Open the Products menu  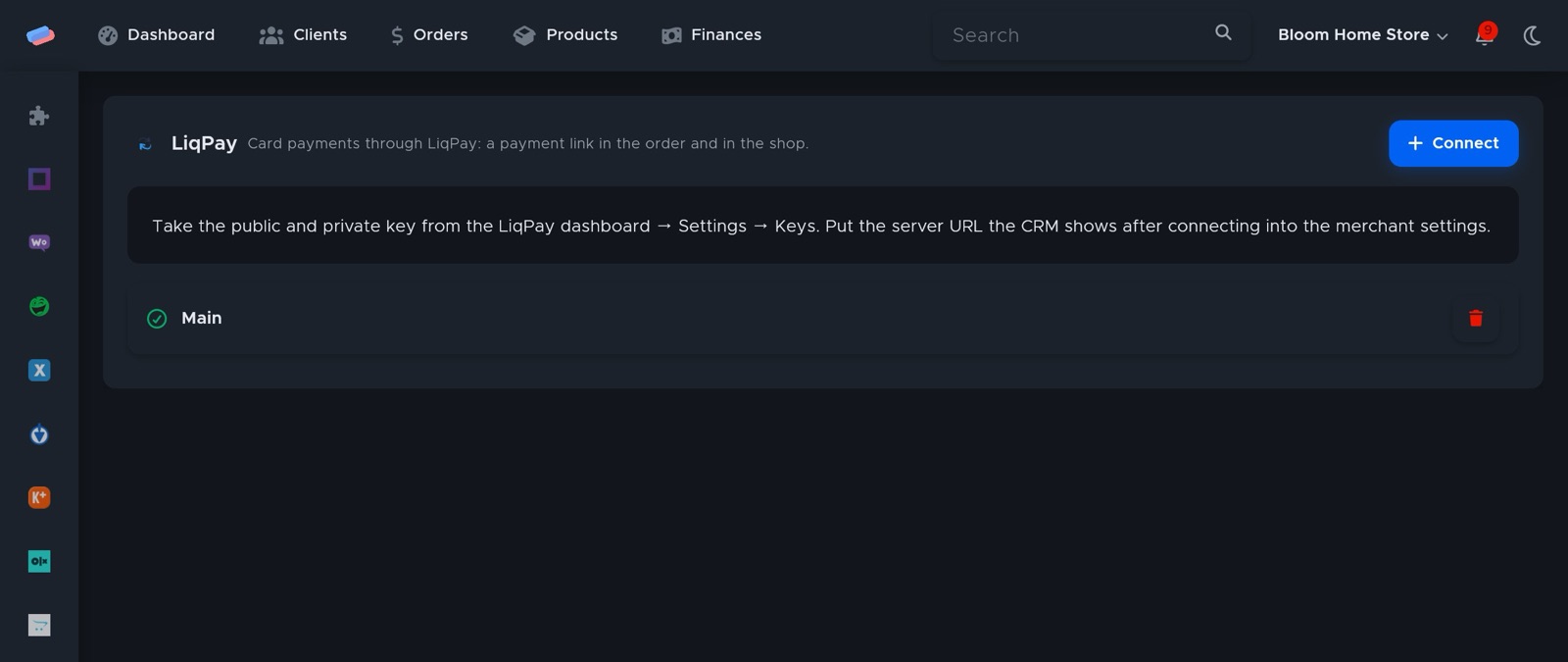tap(565, 35)
